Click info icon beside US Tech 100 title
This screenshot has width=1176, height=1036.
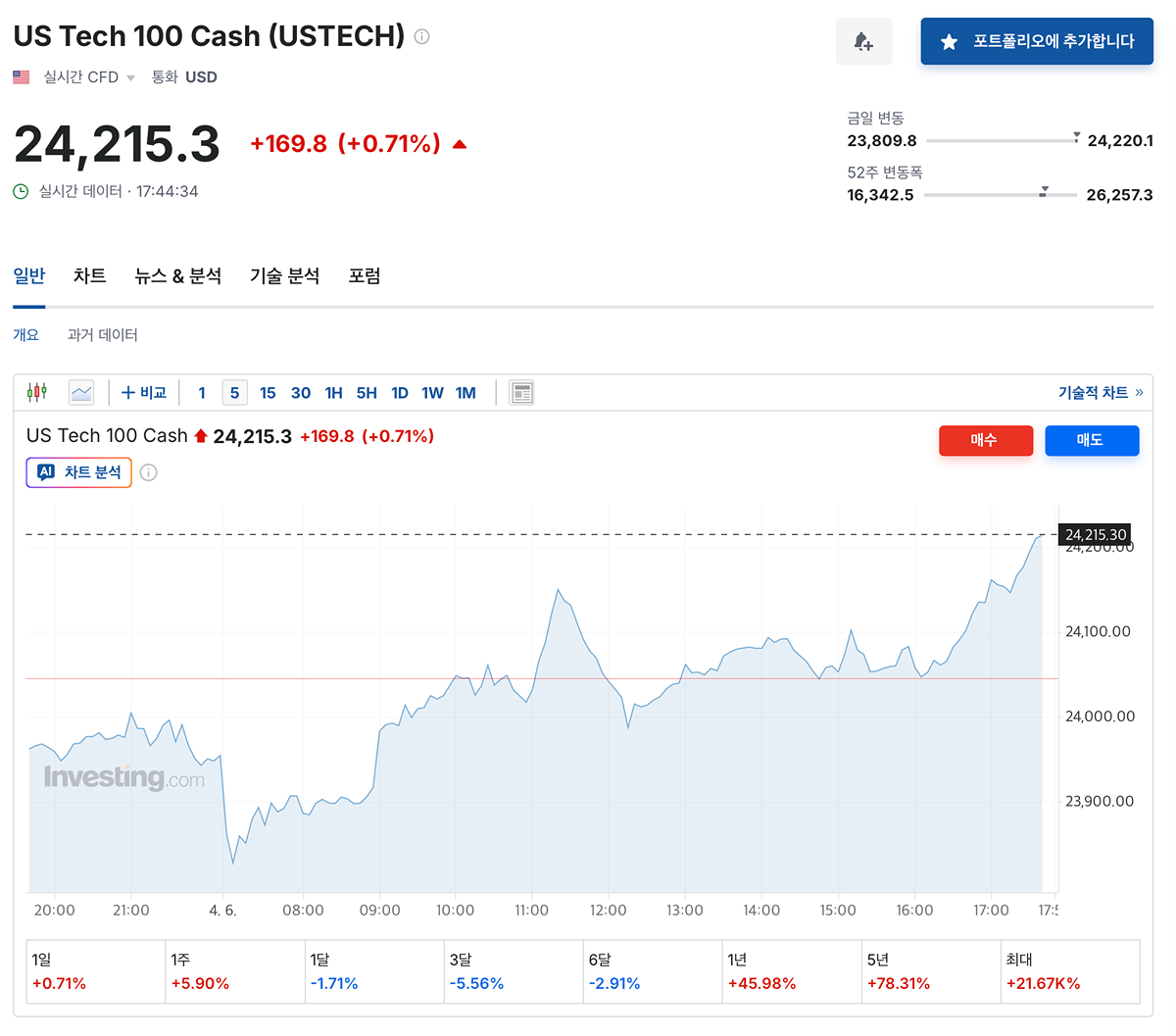pos(421,36)
